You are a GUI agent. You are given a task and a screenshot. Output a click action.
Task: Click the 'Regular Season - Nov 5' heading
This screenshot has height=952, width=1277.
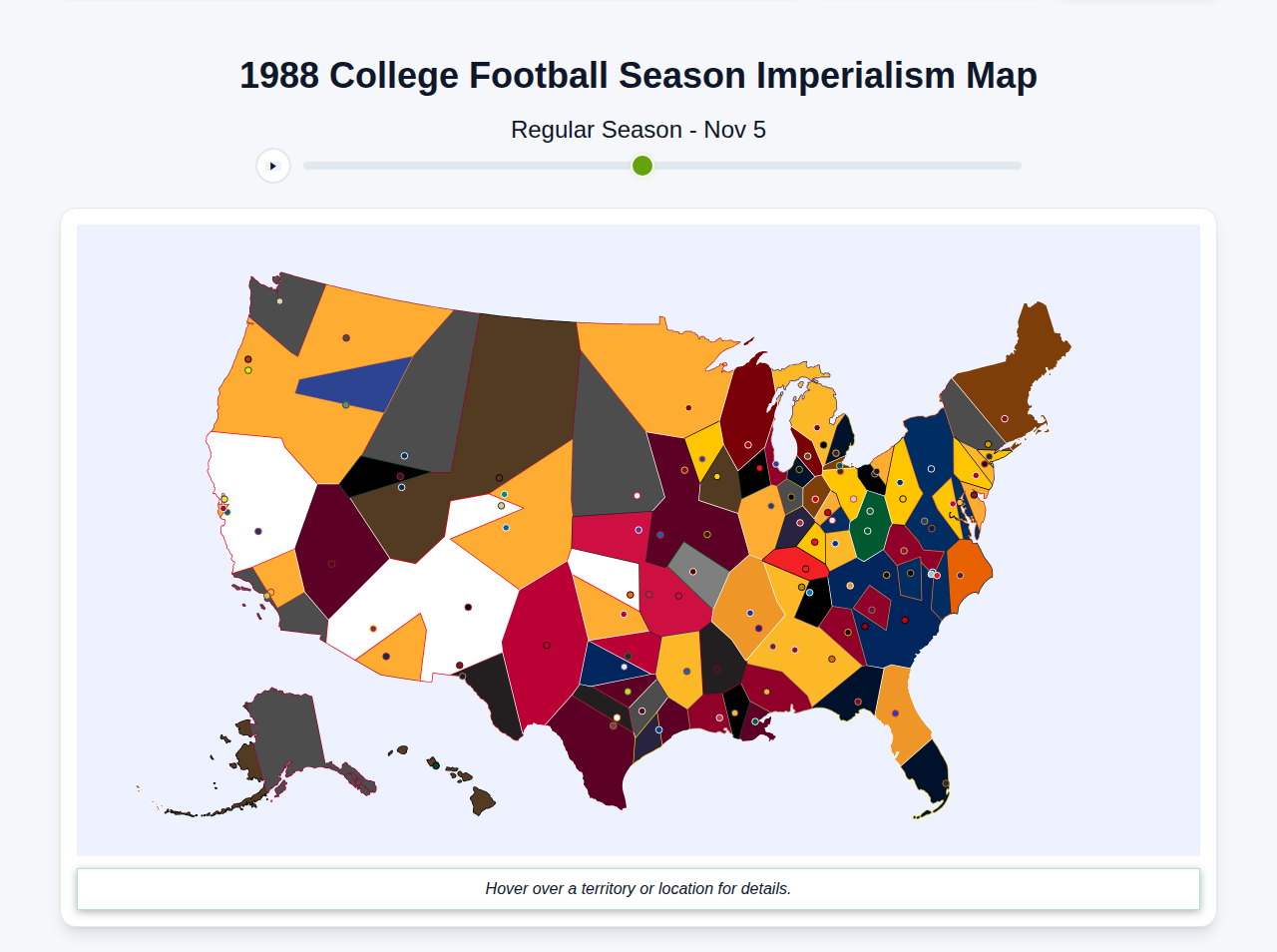point(638,130)
